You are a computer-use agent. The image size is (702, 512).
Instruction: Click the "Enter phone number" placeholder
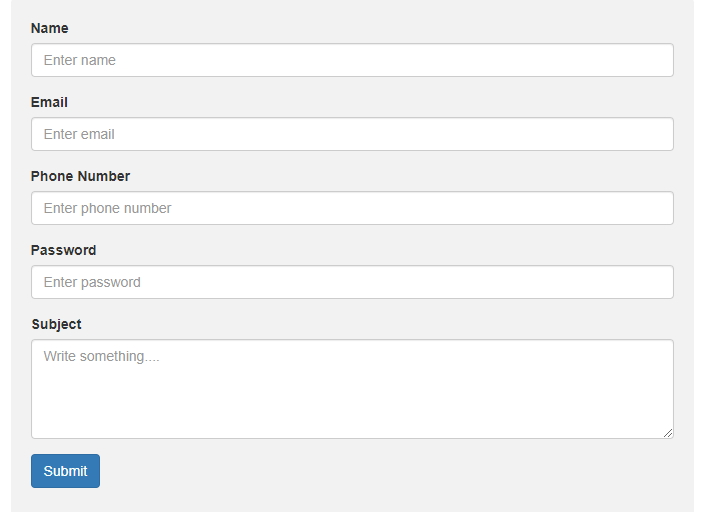tap(107, 208)
